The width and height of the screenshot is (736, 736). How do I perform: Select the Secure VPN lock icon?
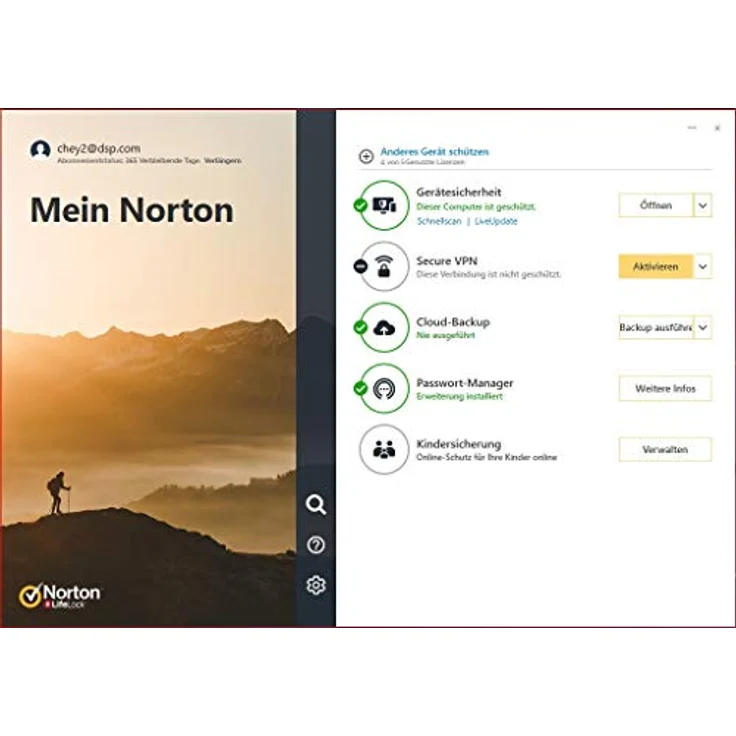click(384, 266)
